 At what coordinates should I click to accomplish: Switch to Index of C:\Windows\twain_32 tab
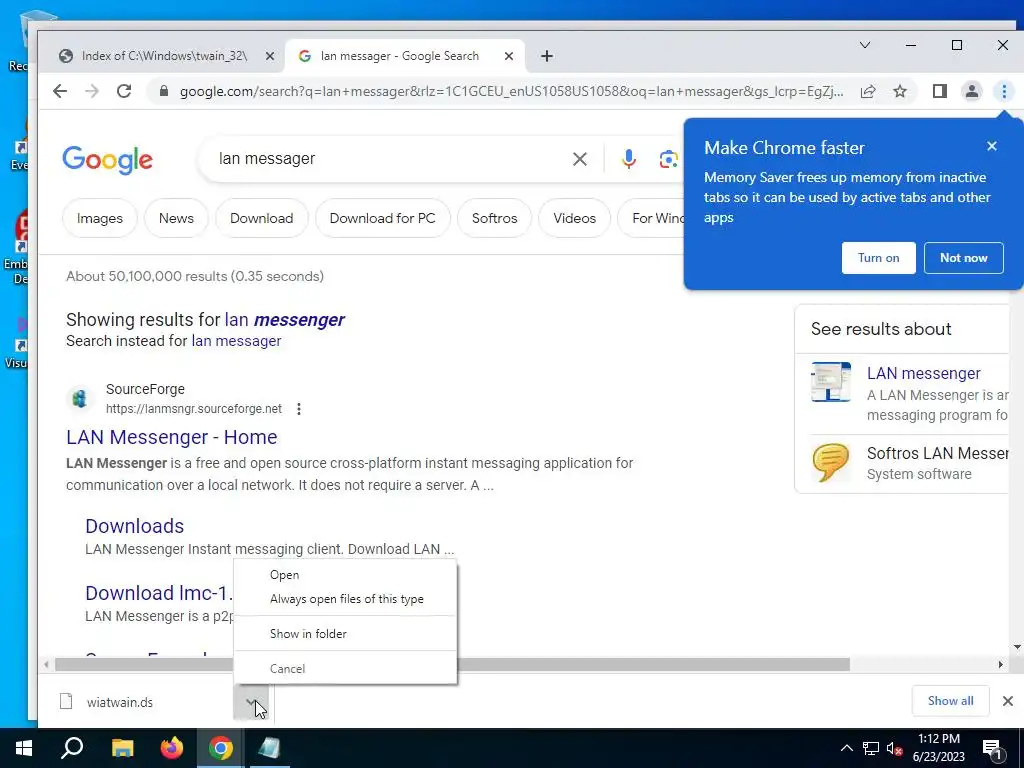click(164, 56)
